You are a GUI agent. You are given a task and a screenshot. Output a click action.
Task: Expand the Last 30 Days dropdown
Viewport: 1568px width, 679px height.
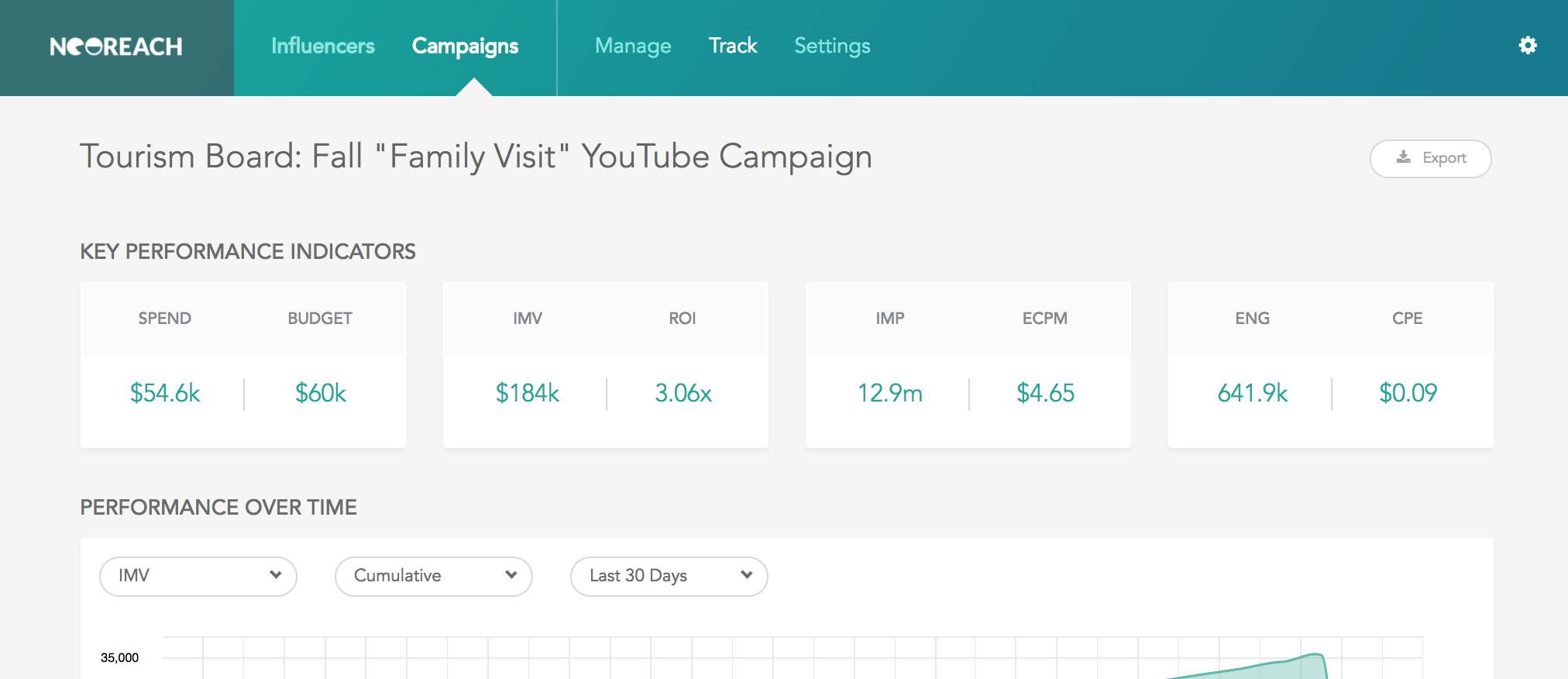point(669,576)
